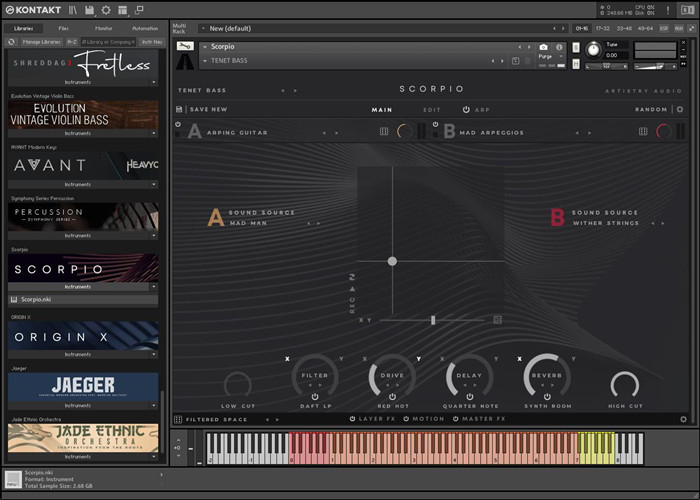Image resolution: width=700 pixels, height=500 pixels.
Task: Click the SAVE NEW preset disk icon
Action: [x=180, y=109]
